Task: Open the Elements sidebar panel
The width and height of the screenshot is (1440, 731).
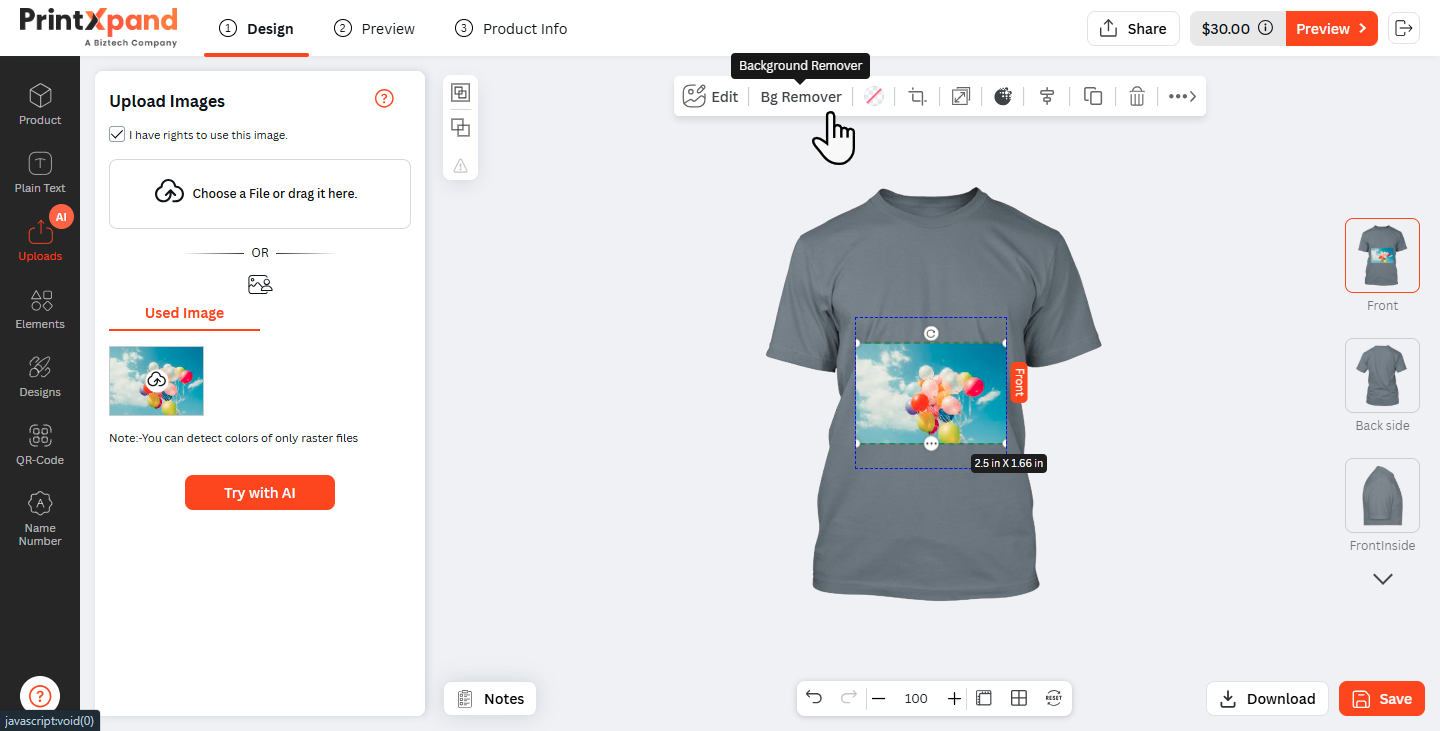Action: tap(40, 308)
